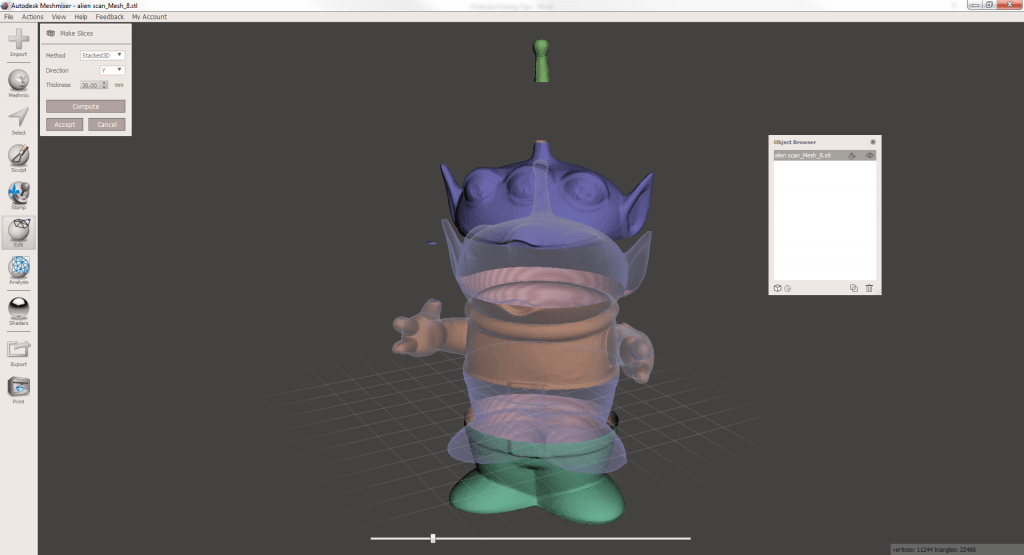
Task: Open the Feedback menu
Action: 110,17
